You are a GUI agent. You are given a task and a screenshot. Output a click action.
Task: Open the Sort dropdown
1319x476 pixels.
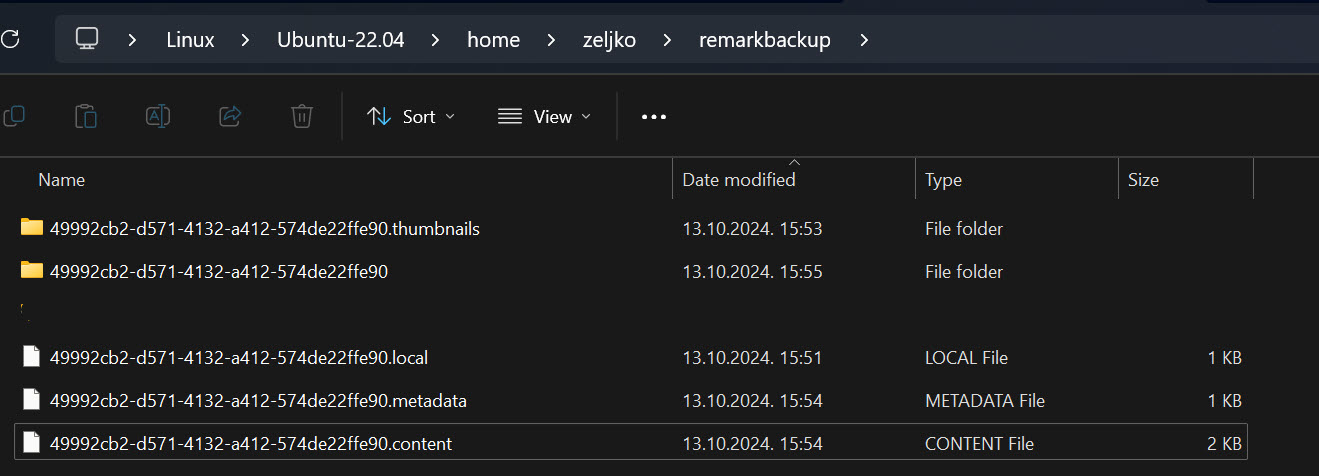click(411, 117)
